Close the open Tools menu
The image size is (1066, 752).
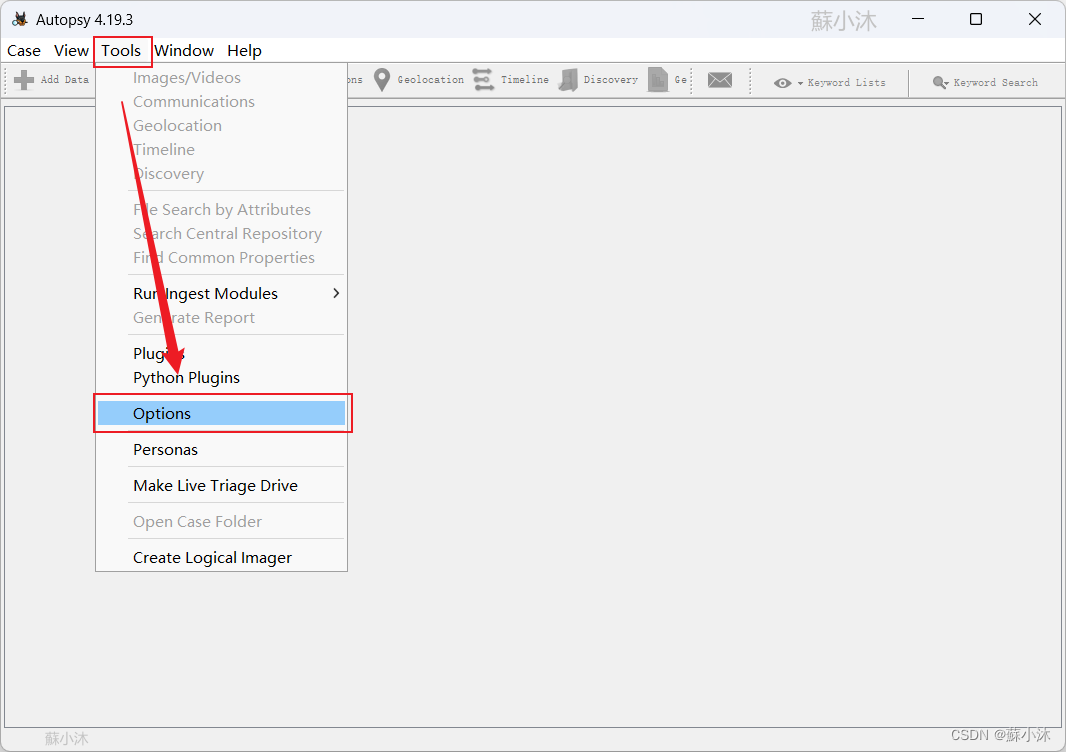[x=122, y=51]
